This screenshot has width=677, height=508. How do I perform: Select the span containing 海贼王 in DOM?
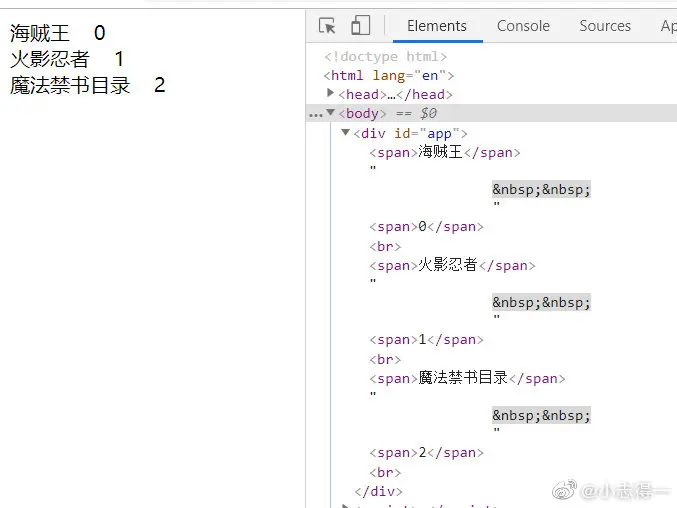pos(445,152)
